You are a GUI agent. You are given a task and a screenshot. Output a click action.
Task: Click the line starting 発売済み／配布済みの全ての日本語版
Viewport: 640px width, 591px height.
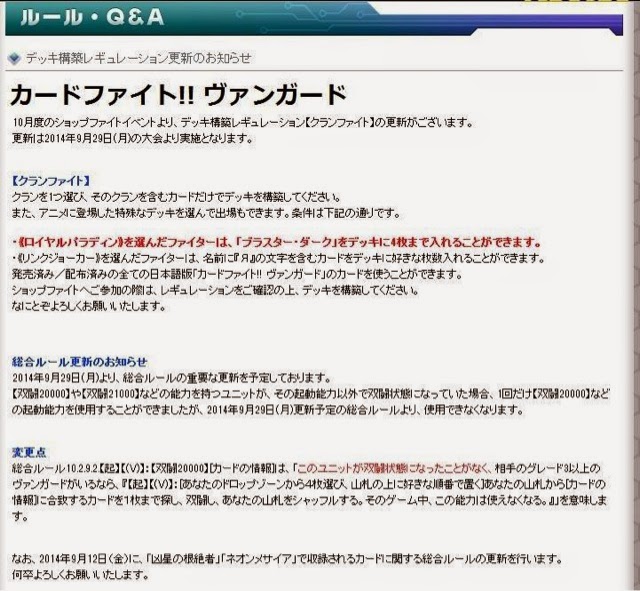pyautogui.click(x=237, y=274)
